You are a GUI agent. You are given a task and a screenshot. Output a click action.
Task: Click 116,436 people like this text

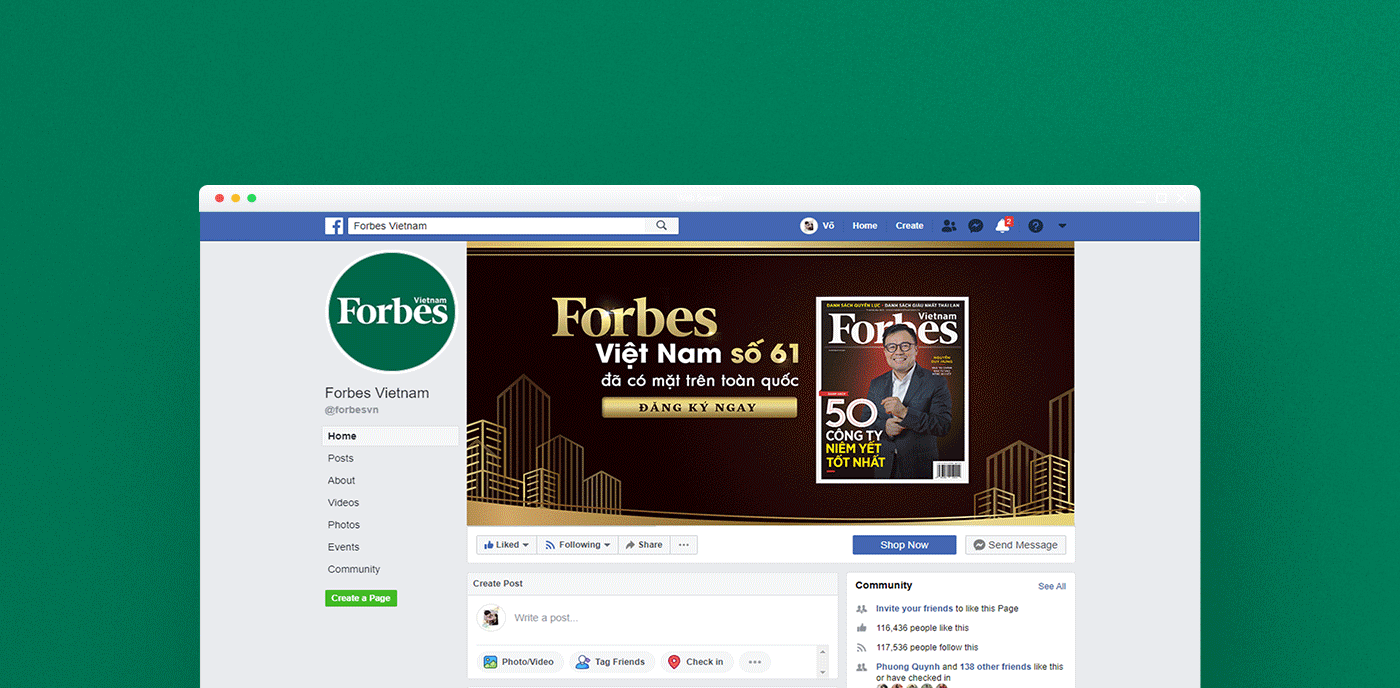coord(922,628)
